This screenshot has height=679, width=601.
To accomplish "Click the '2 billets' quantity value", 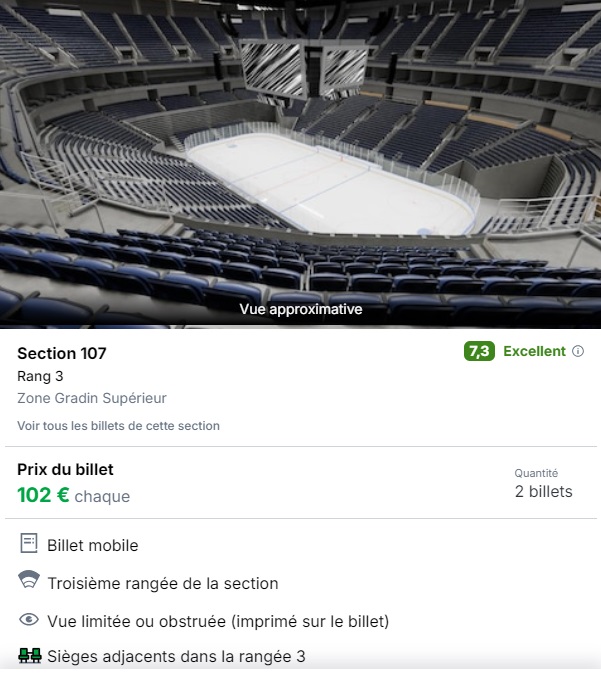I will (543, 491).
